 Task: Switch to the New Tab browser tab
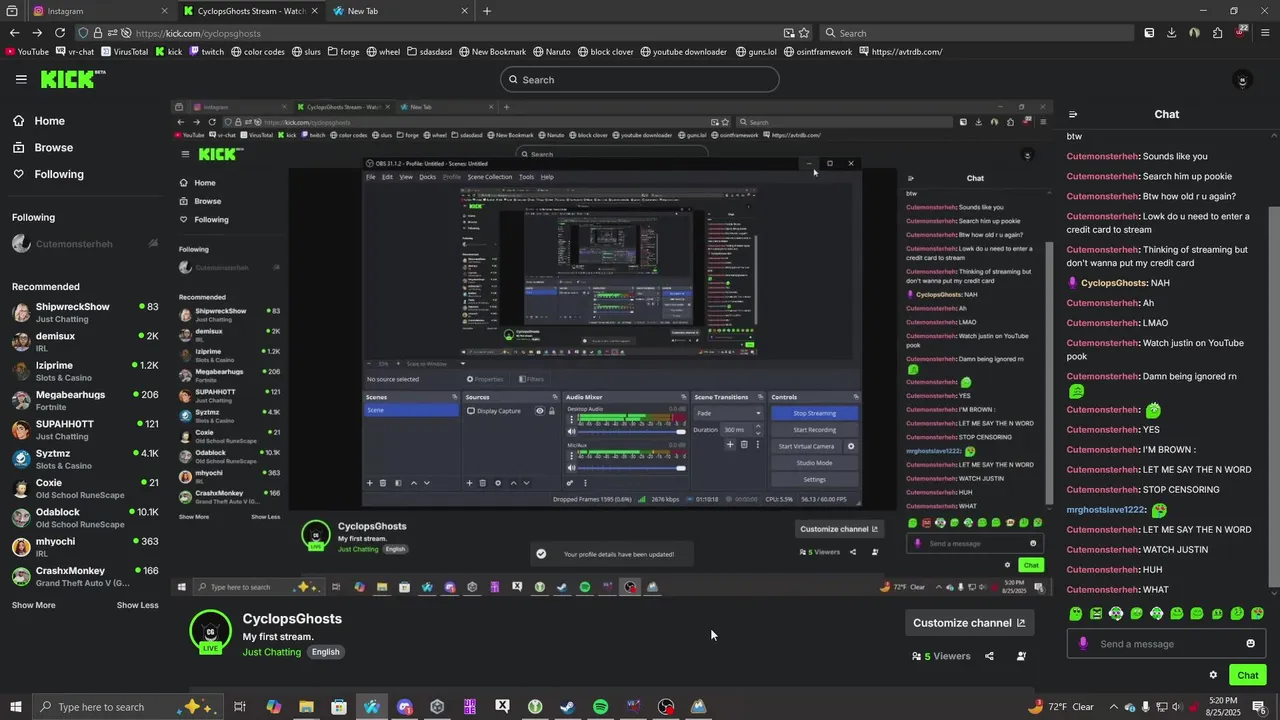400,11
